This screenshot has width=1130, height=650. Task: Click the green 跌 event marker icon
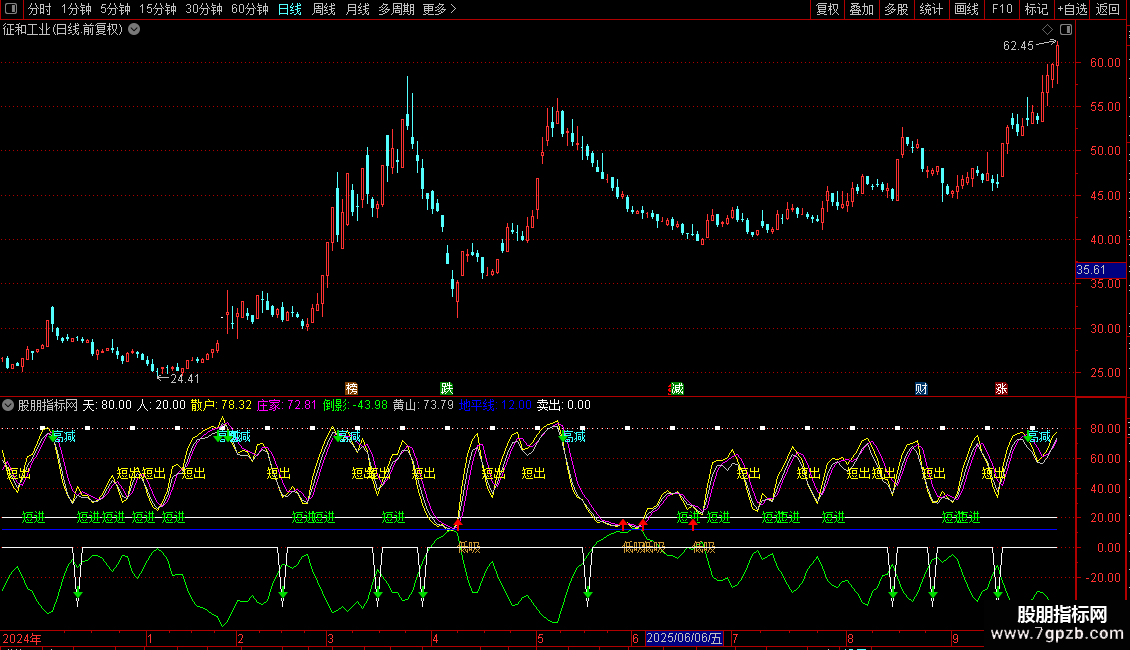point(446,388)
